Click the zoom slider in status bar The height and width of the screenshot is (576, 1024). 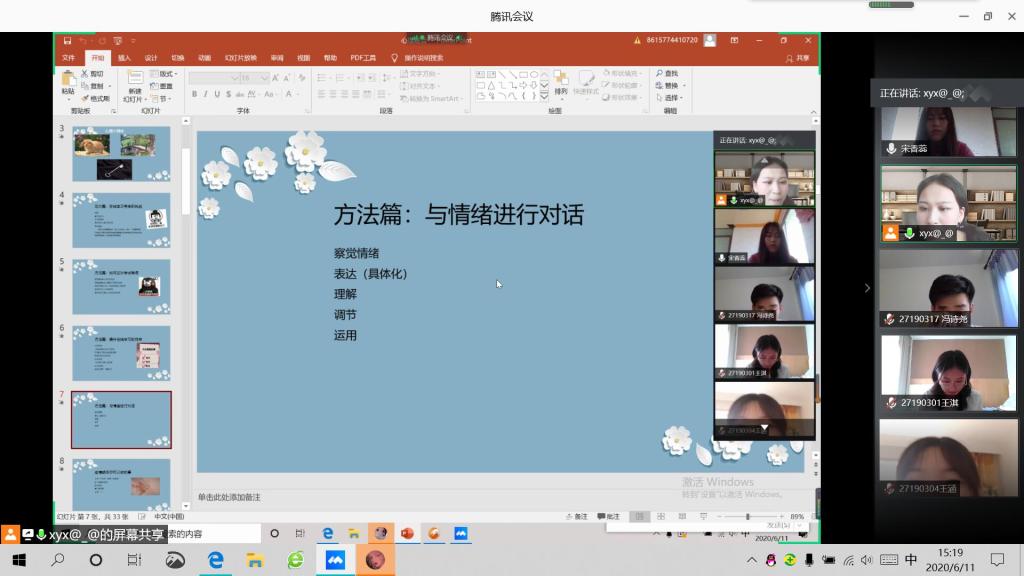tap(750, 517)
